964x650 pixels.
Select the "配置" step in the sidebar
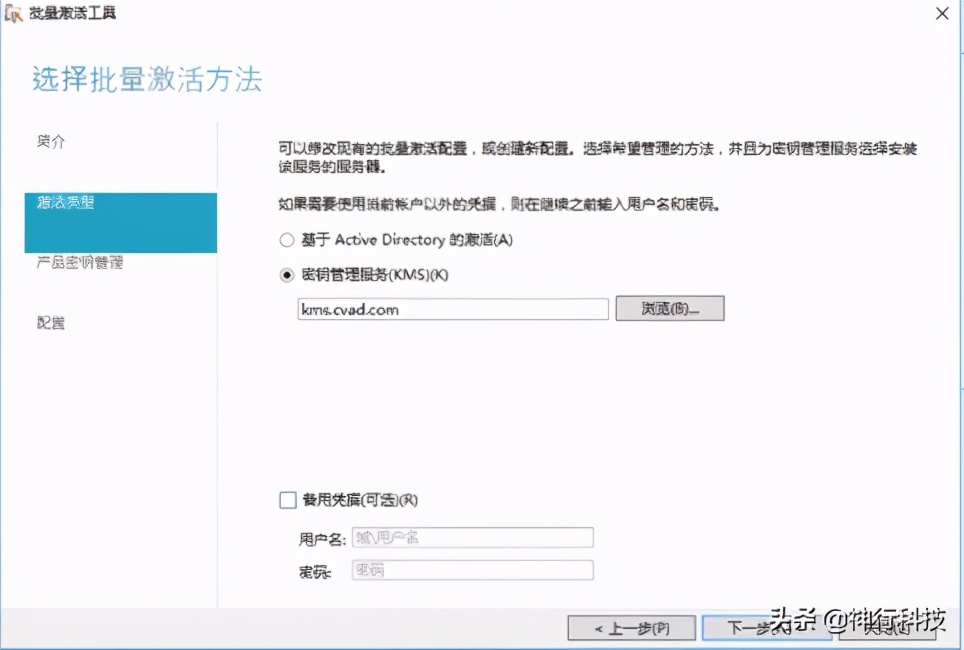point(50,320)
